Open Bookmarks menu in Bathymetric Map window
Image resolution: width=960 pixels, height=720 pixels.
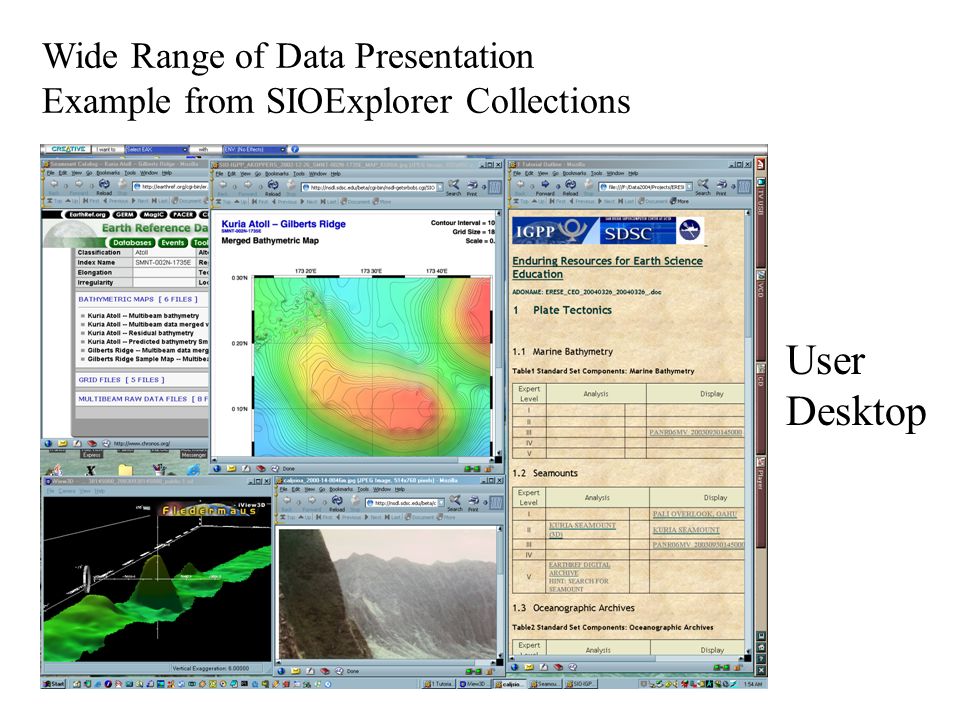[279, 173]
